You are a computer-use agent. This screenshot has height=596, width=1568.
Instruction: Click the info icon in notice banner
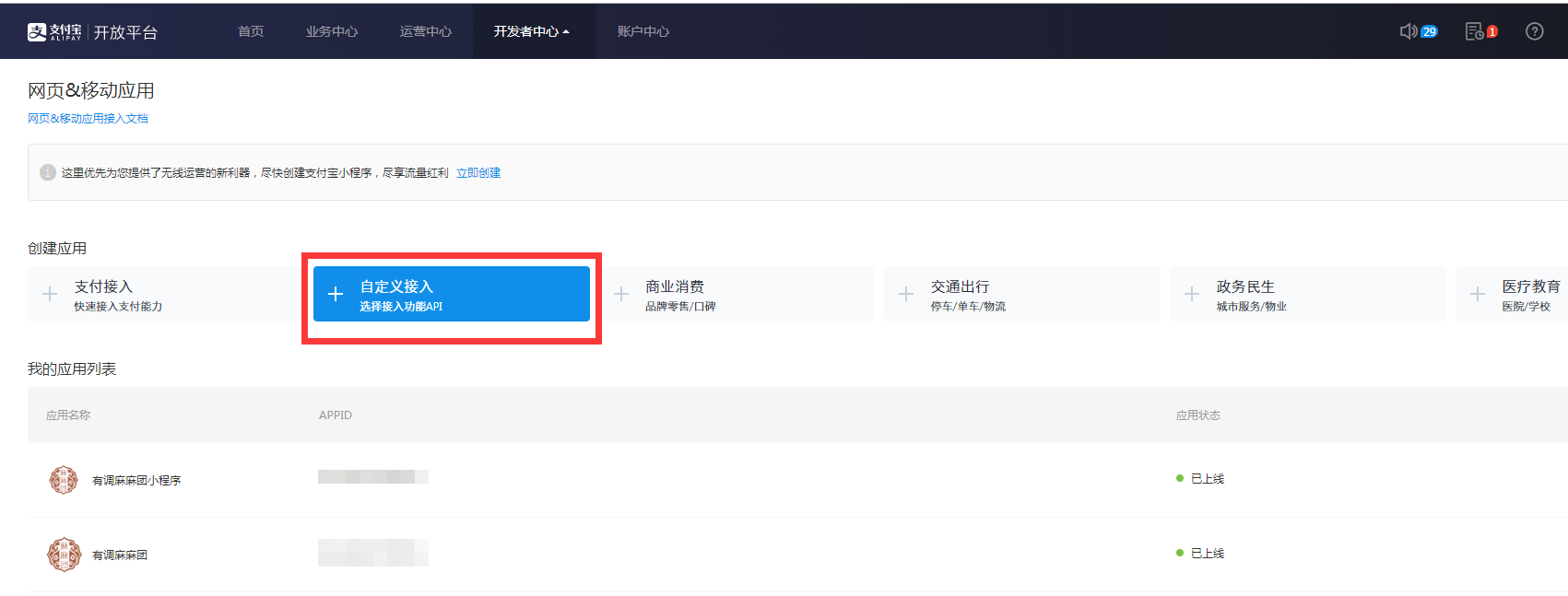point(48,172)
